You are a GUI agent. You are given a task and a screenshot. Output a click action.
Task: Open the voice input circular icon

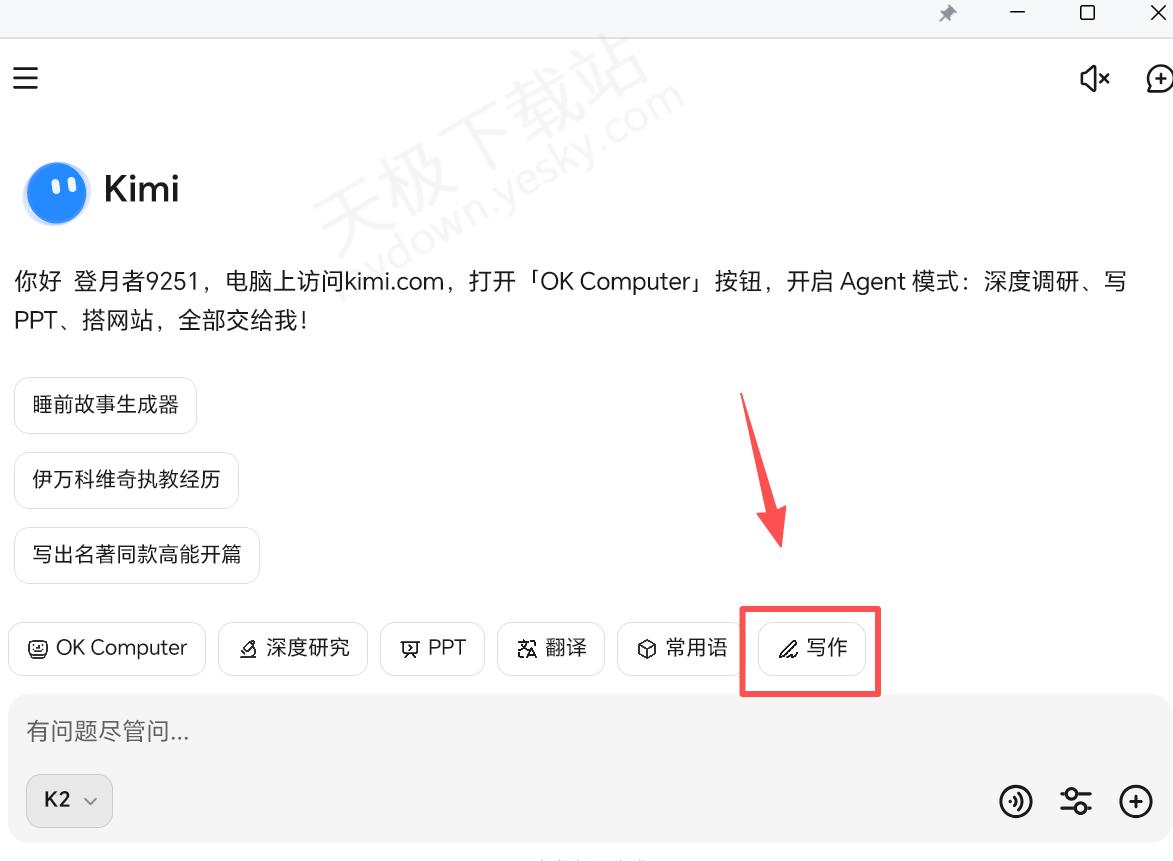(1015, 801)
